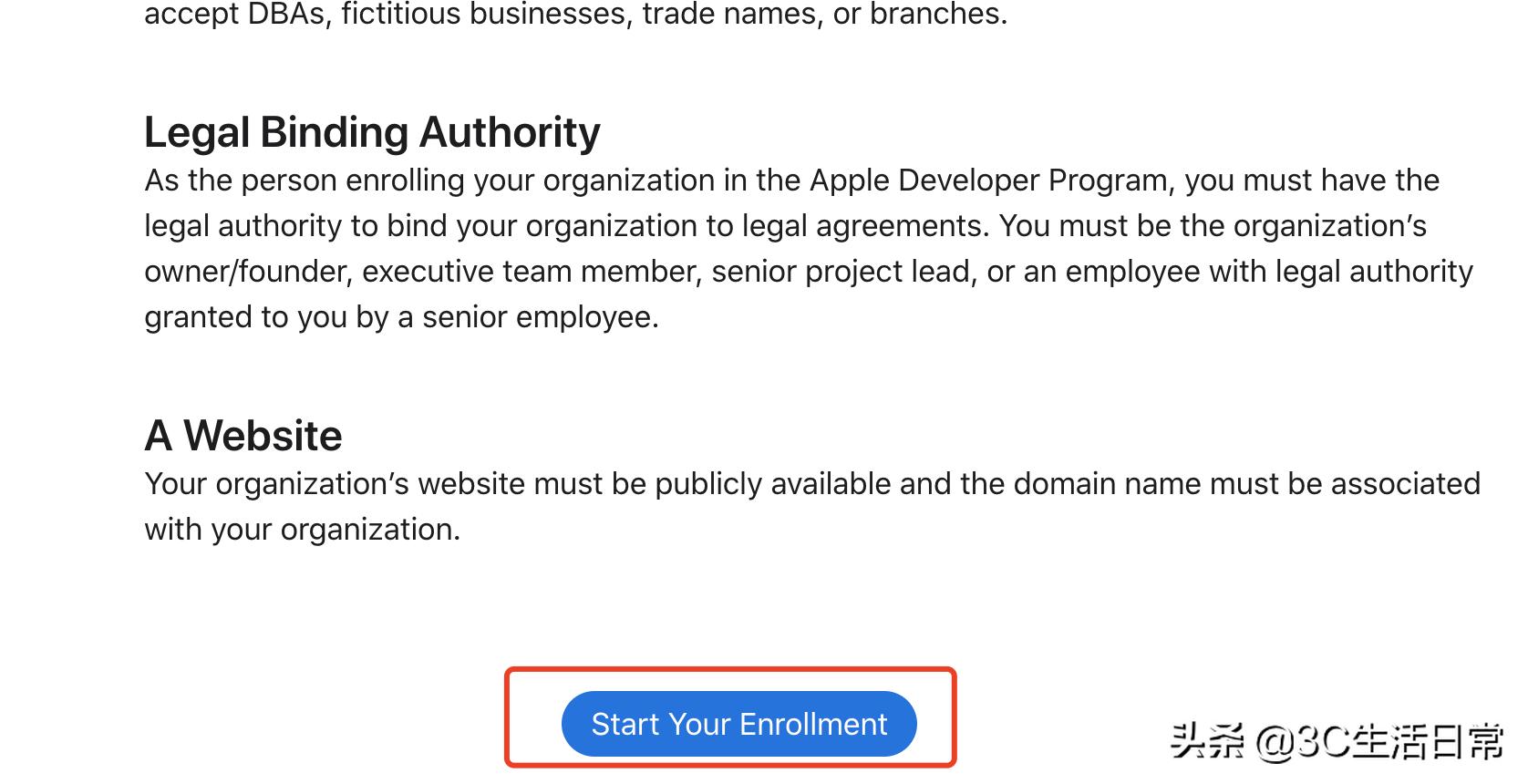Click the 头条 @3C生活日常 watermark

click(x=1337, y=742)
